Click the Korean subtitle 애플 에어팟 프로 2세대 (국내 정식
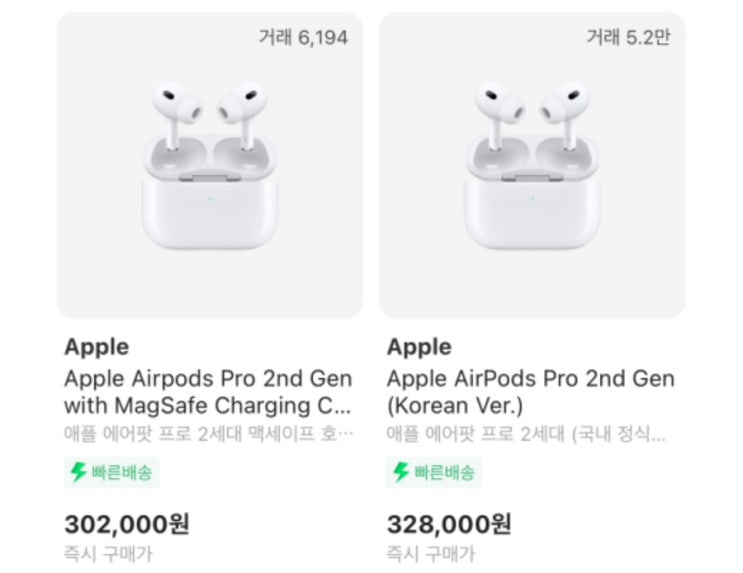Image resolution: width=743 pixels, height=573 pixels. (x=526, y=434)
